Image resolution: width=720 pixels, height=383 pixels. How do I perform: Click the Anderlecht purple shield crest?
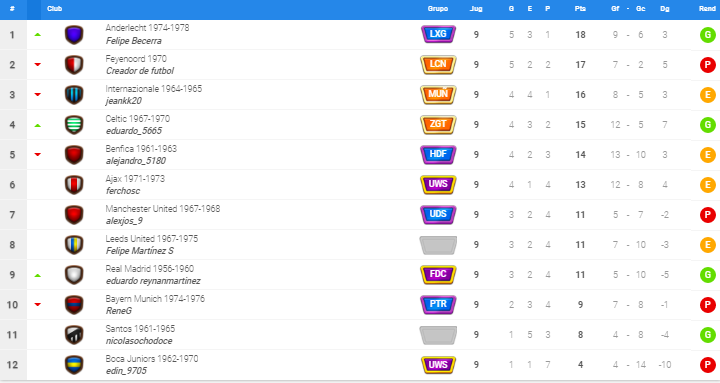74,35
